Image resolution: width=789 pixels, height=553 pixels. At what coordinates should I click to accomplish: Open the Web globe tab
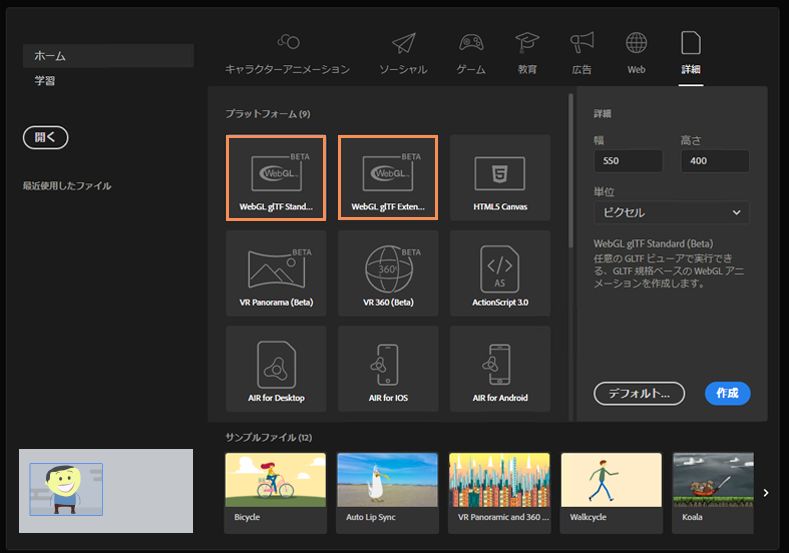pos(636,54)
